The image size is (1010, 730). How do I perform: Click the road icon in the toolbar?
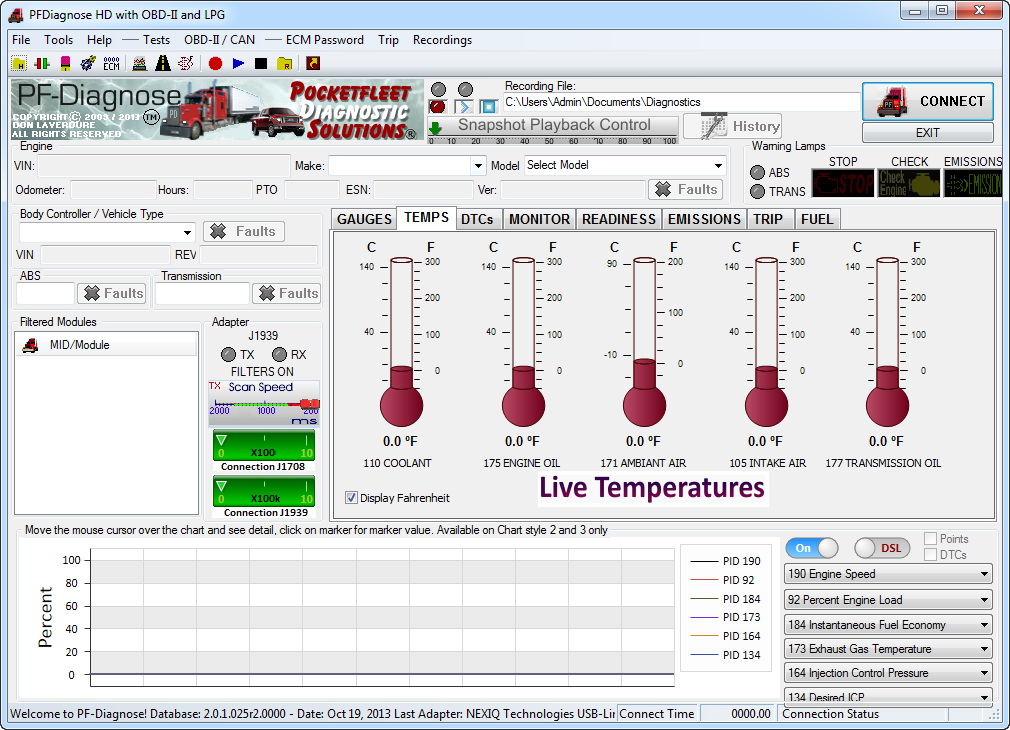point(162,63)
